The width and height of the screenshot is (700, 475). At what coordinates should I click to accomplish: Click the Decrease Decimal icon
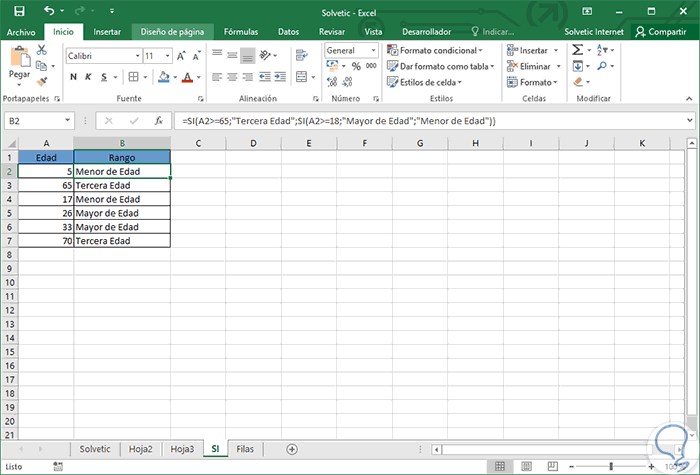pos(347,82)
